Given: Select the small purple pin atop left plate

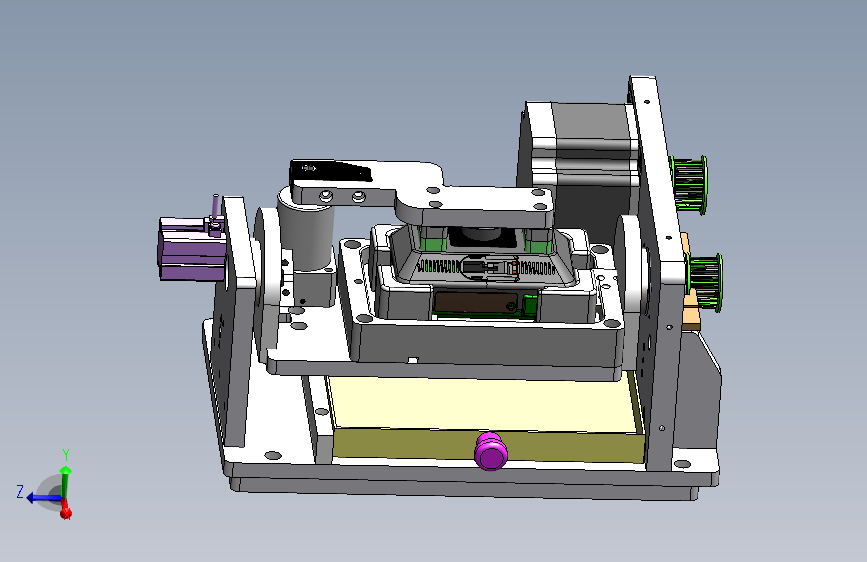Looking at the screenshot, I should click(x=216, y=207).
